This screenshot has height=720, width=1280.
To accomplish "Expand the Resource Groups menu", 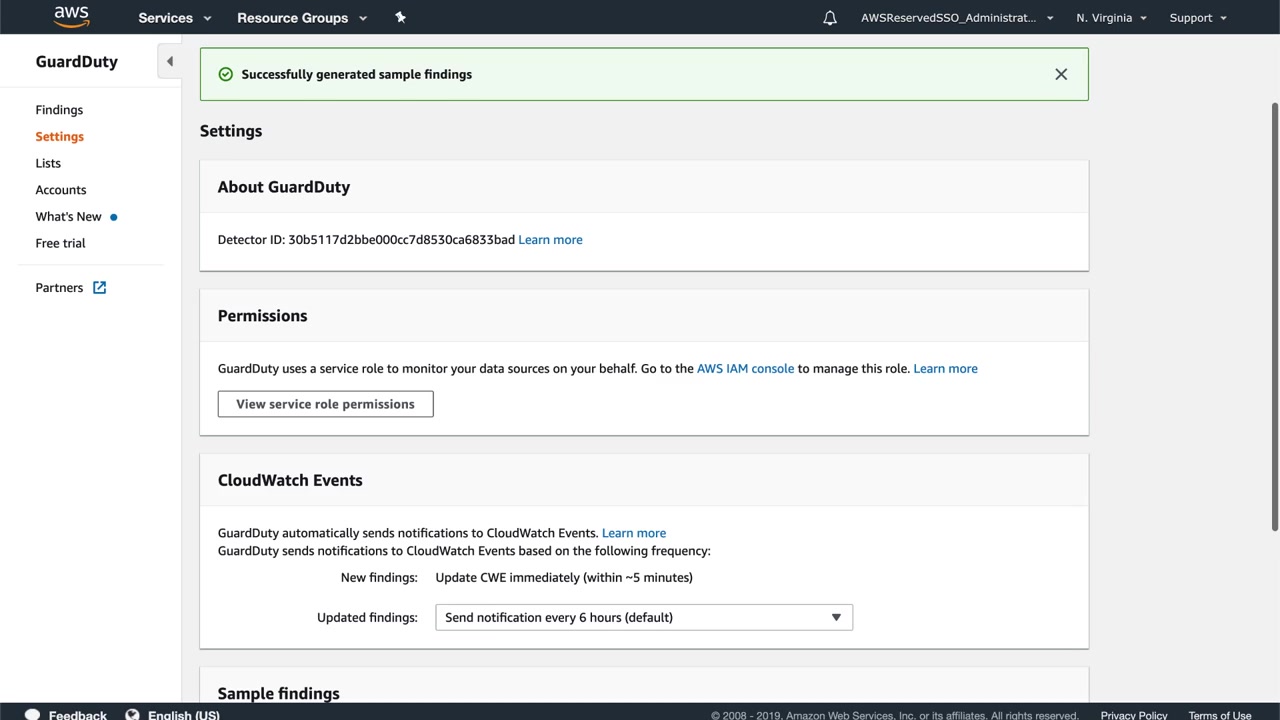I will [x=302, y=18].
